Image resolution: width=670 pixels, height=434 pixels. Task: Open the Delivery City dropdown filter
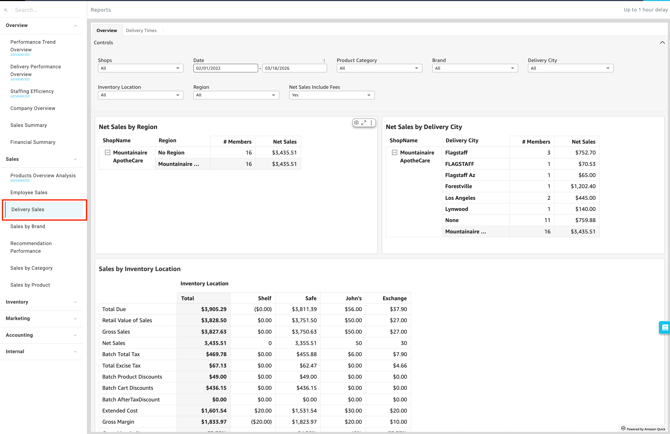point(569,69)
